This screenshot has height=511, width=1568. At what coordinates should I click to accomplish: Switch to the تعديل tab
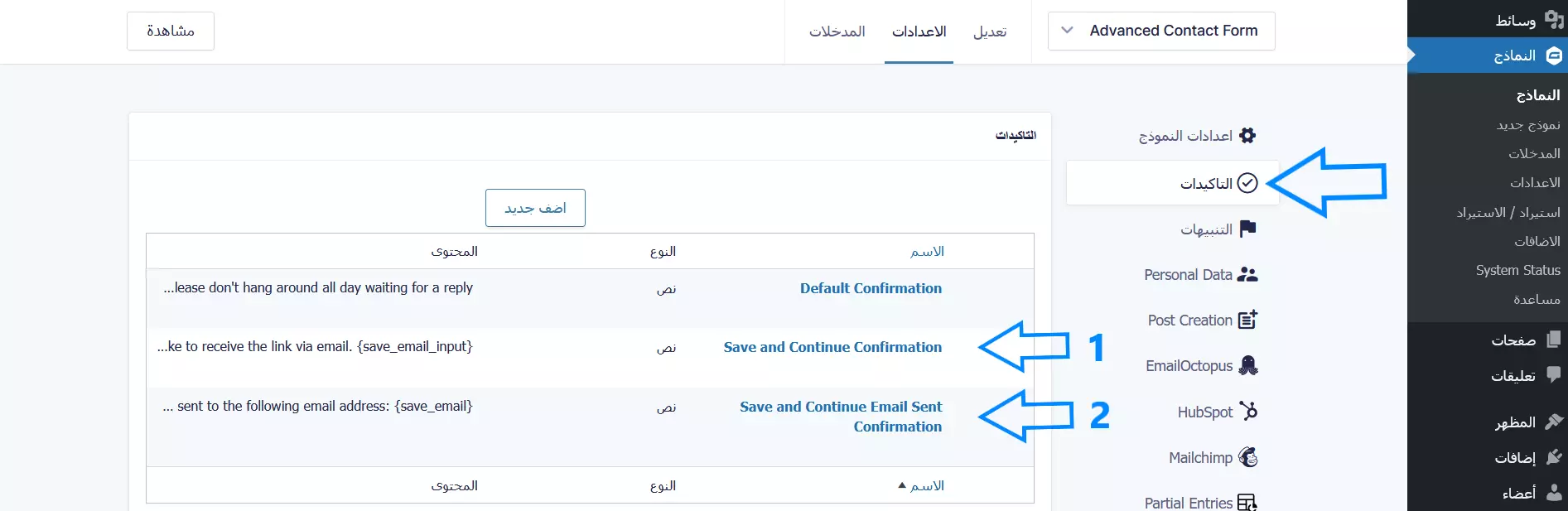tap(990, 31)
